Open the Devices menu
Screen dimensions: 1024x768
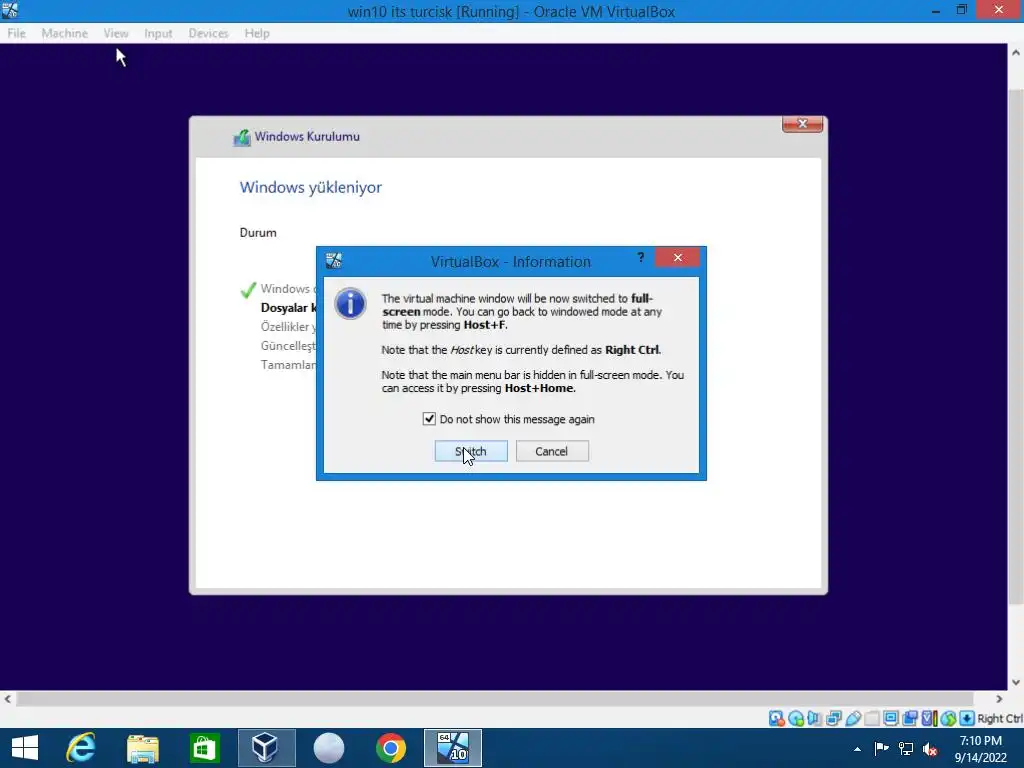pos(208,33)
